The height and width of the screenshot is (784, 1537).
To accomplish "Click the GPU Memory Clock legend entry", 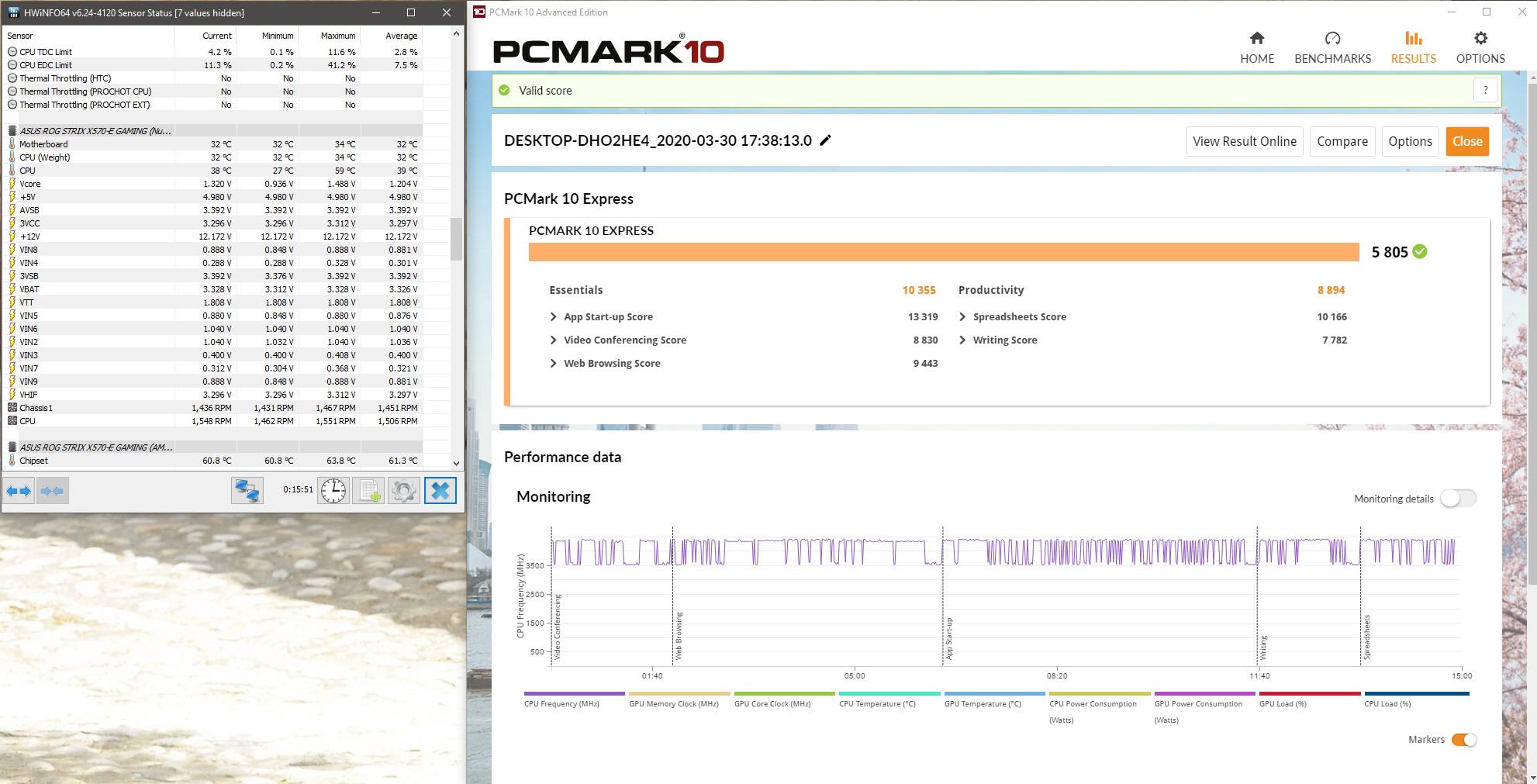I will (674, 704).
